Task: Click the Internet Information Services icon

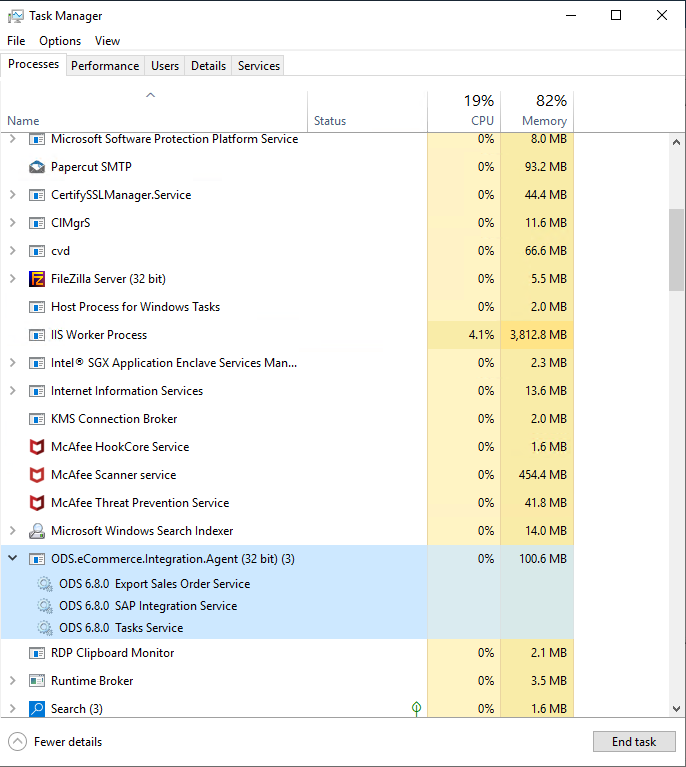Action: (37, 391)
